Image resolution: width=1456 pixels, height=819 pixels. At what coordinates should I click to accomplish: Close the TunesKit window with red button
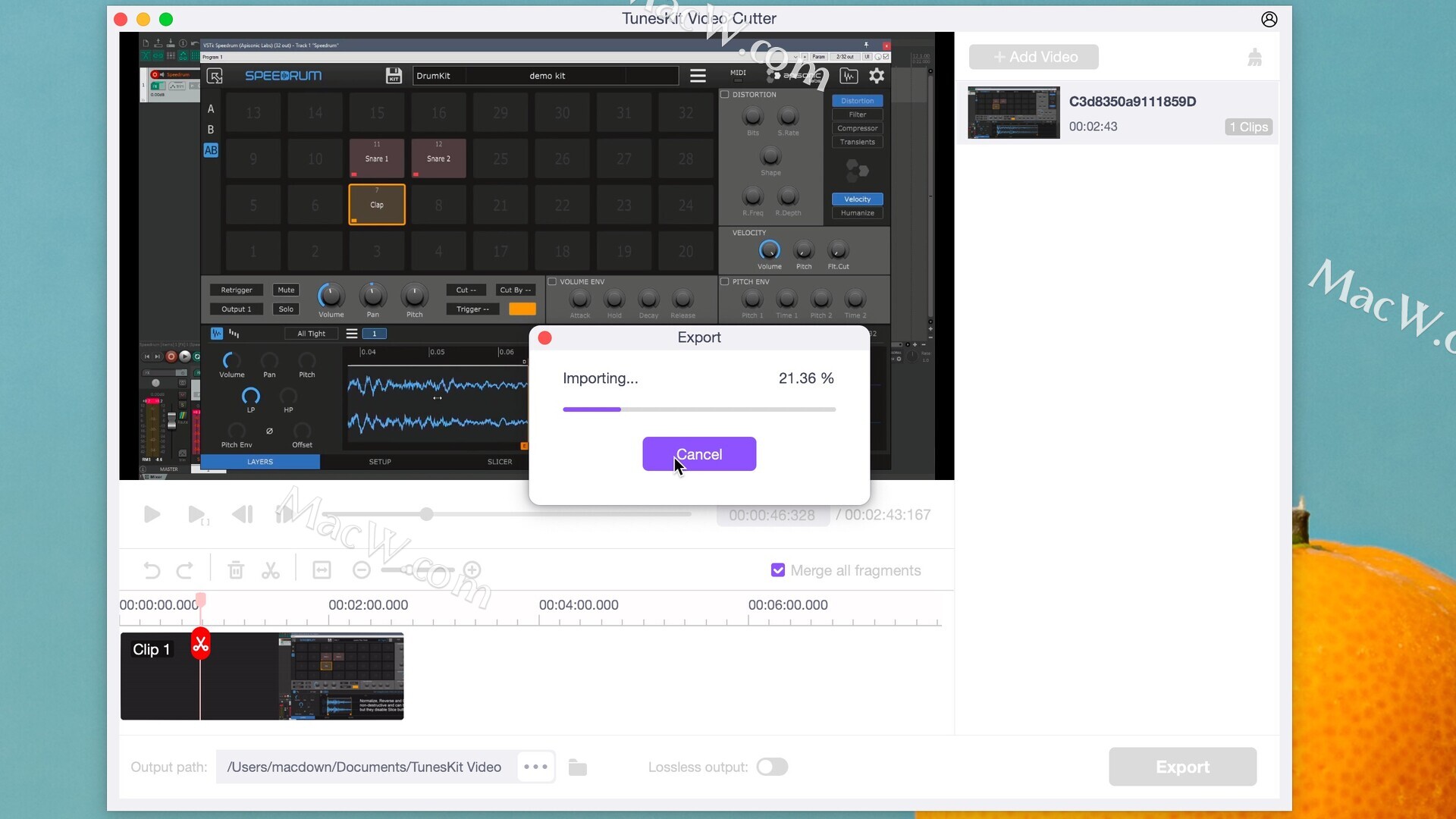click(121, 19)
